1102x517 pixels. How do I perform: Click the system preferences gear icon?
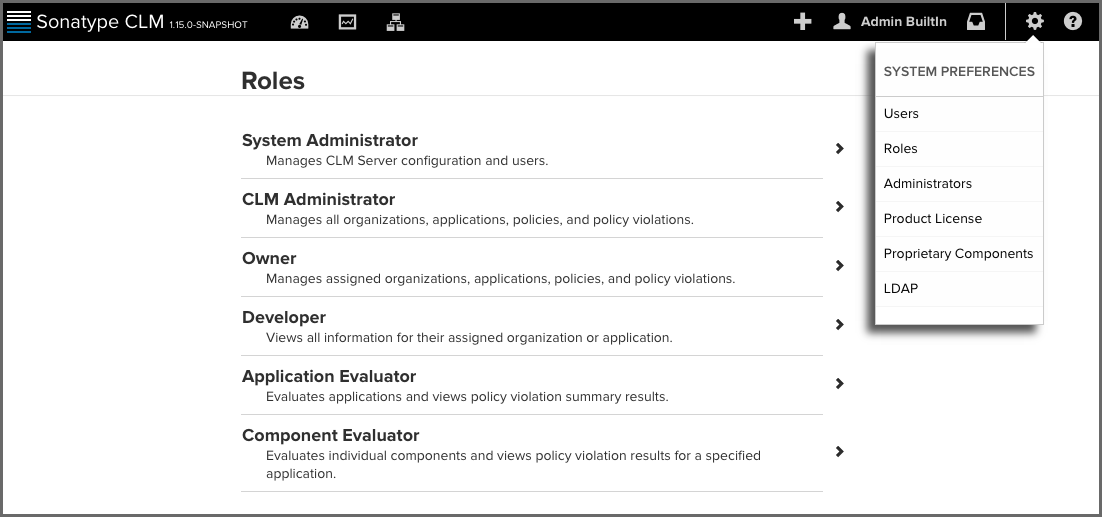tap(1035, 22)
